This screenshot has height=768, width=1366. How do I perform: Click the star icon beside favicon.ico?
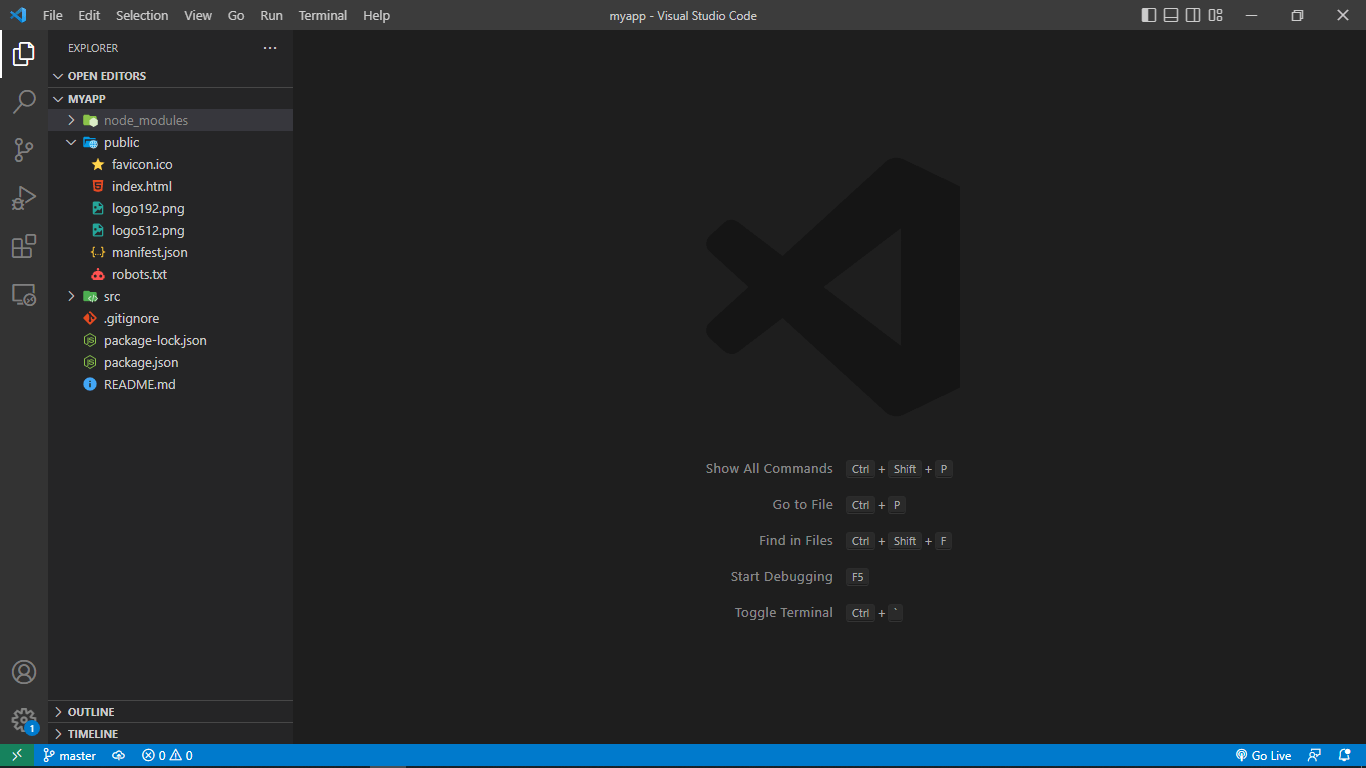point(97,164)
